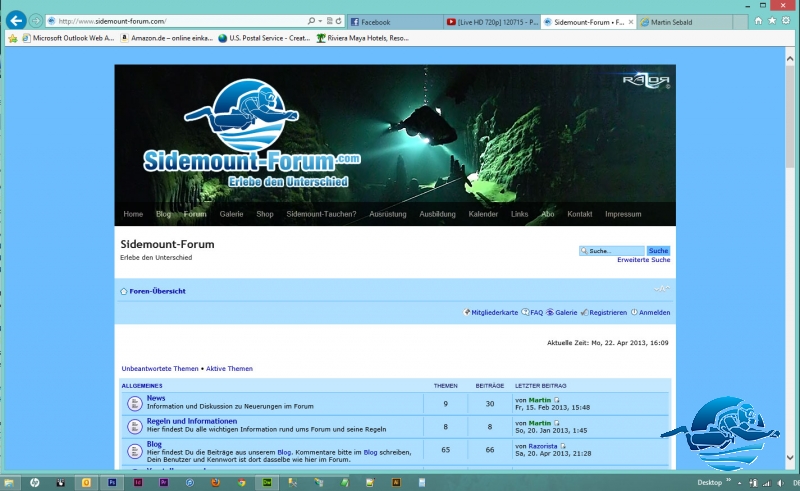Switch to the Facebook tab
The height and width of the screenshot is (491, 800).
click(x=395, y=22)
